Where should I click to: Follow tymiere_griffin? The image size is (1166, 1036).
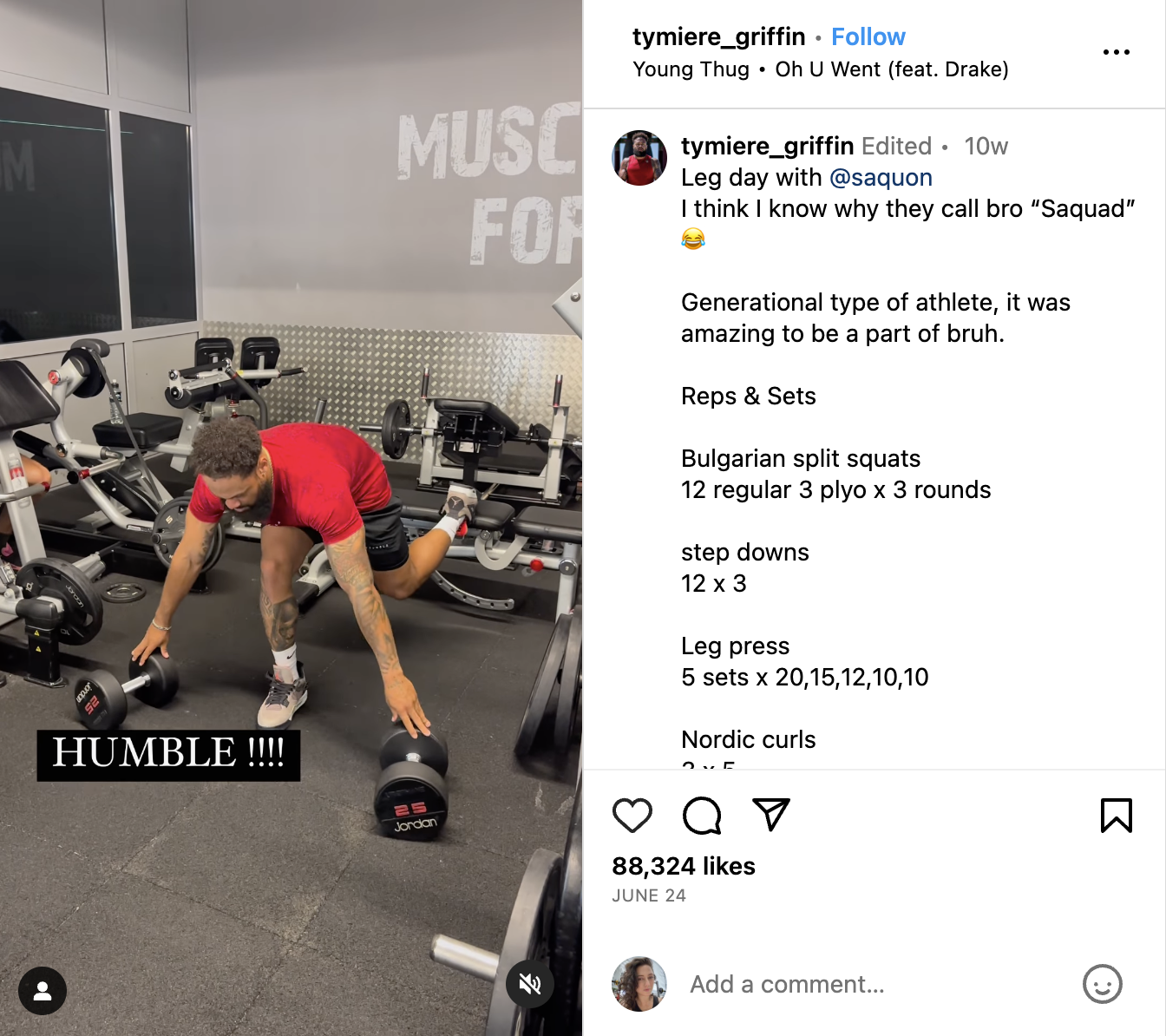click(868, 36)
